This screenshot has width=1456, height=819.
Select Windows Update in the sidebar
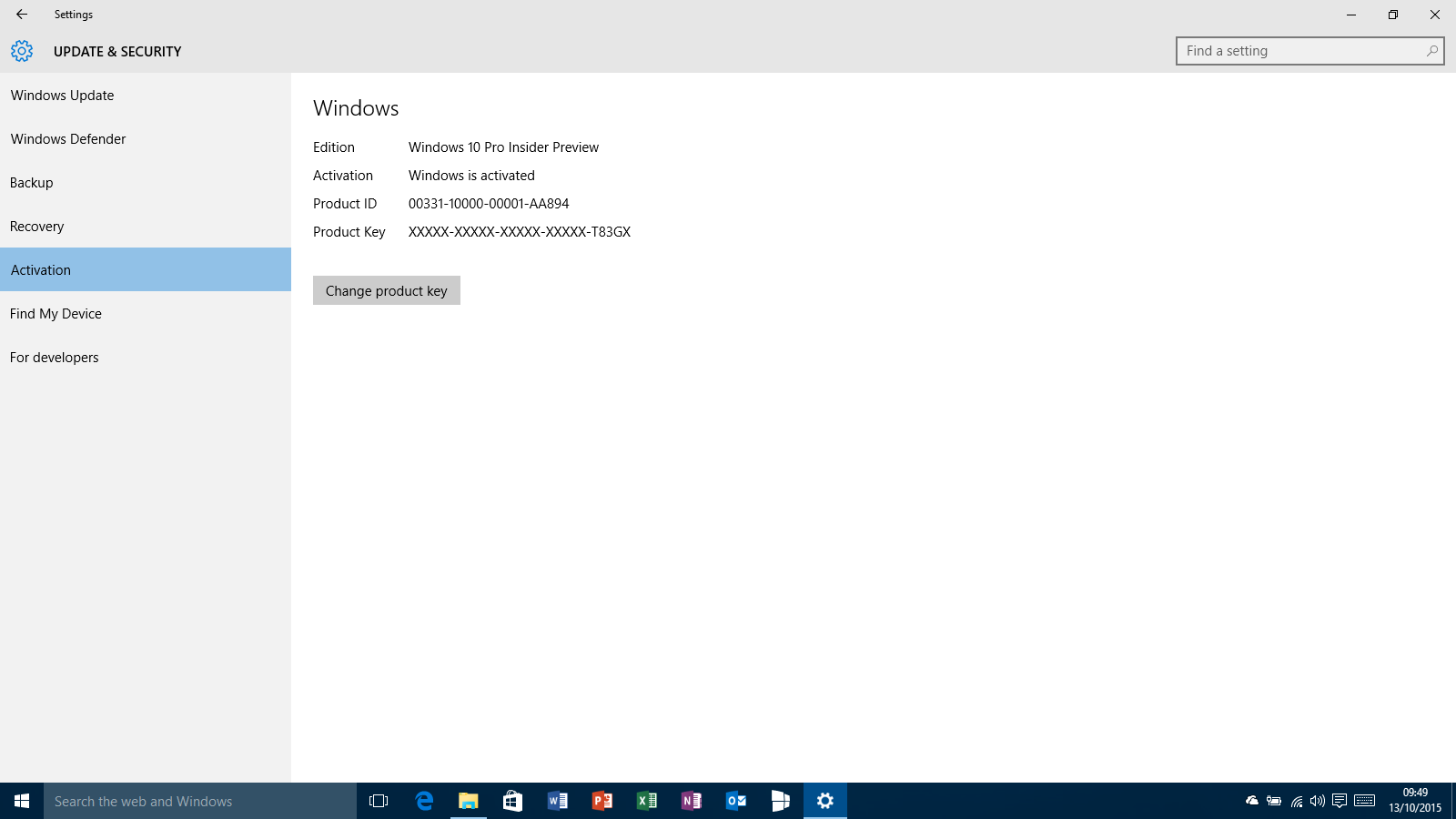[146, 95]
